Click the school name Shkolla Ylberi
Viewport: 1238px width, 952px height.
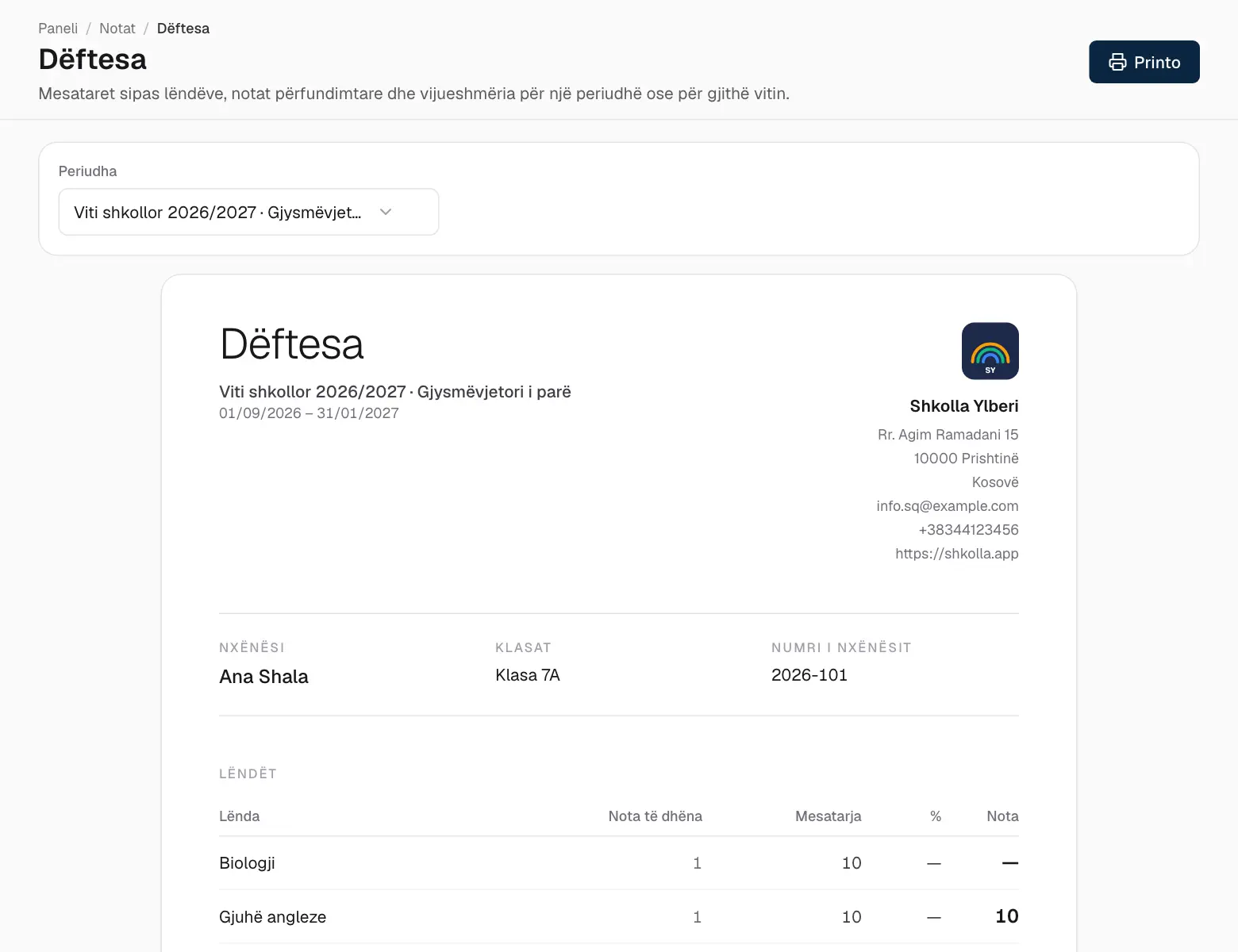pos(964,406)
